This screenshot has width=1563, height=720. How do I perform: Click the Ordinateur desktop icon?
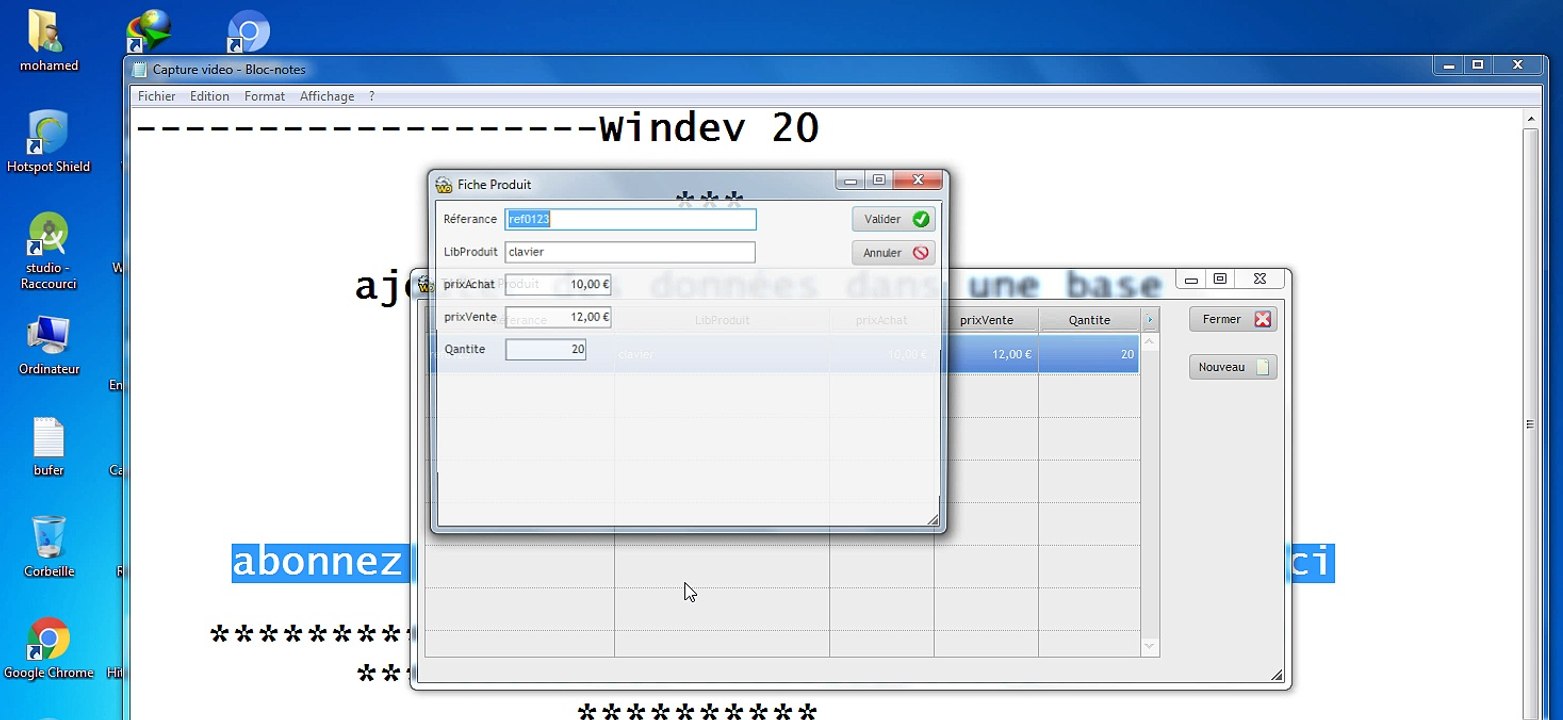pos(48,345)
